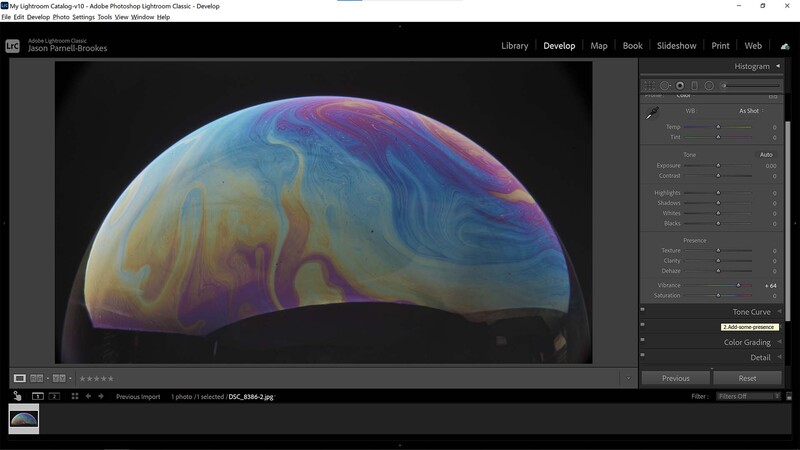Toggle switch on the tooltip-covered panel
Screen dimensions: 800x450
click(643, 324)
